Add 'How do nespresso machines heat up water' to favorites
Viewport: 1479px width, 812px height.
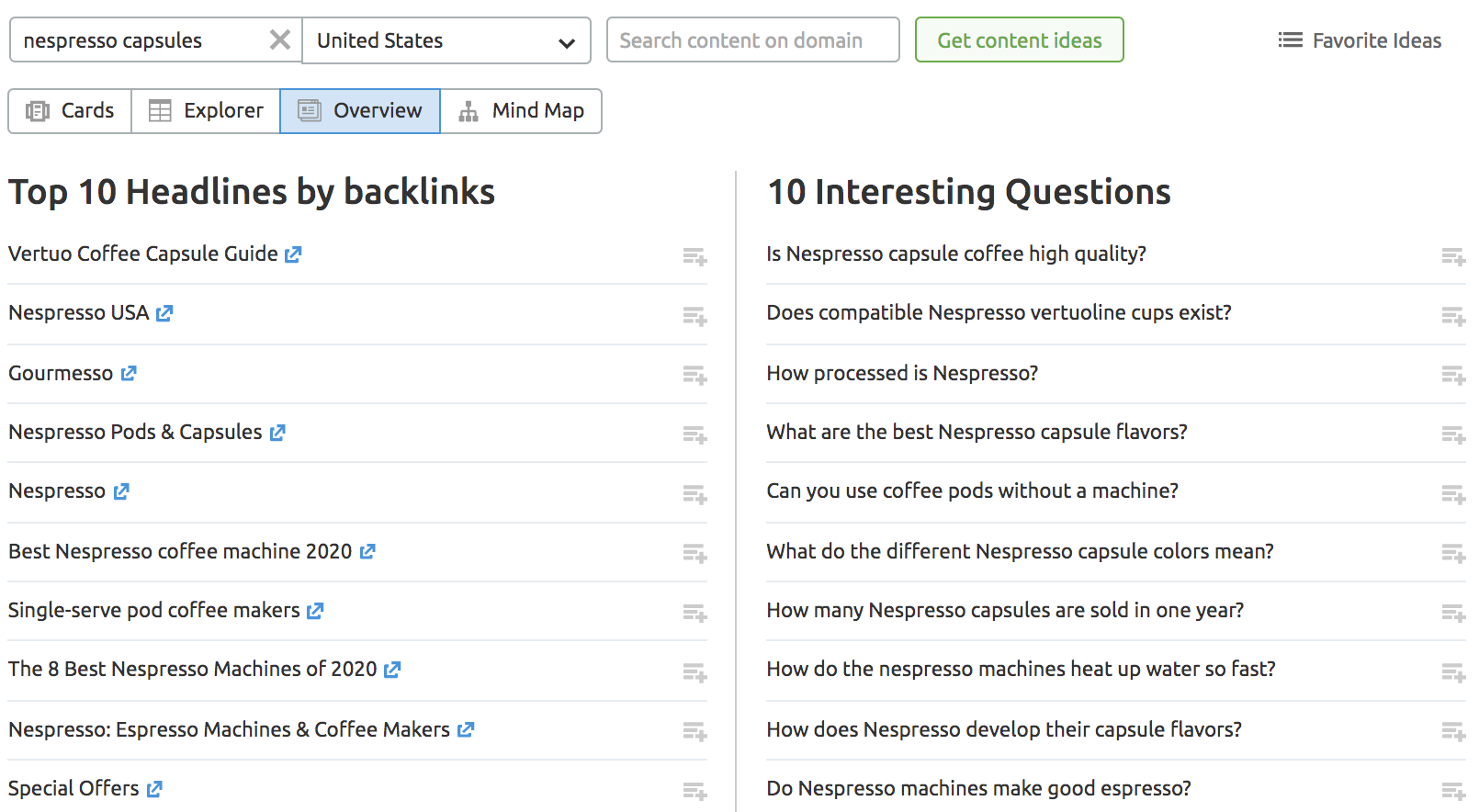pos(1453,673)
